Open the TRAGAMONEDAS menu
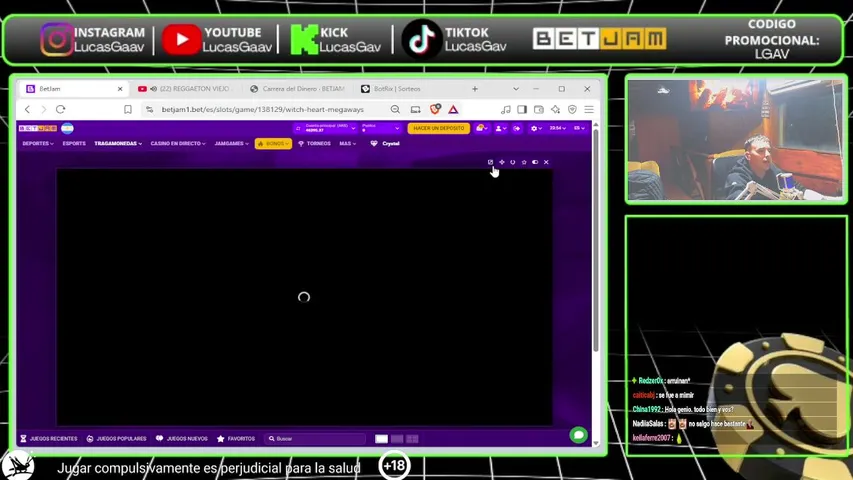 click(x=118, y=144)
